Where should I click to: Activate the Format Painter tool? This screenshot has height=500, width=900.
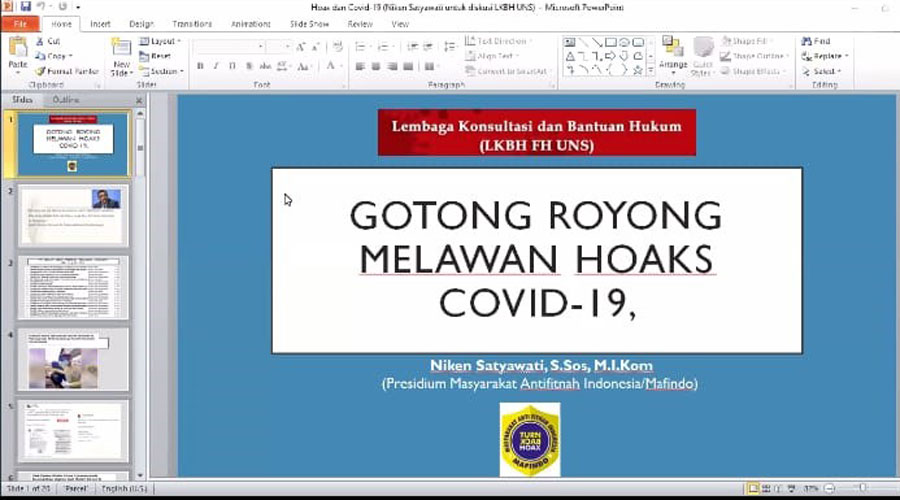point(67,71)
